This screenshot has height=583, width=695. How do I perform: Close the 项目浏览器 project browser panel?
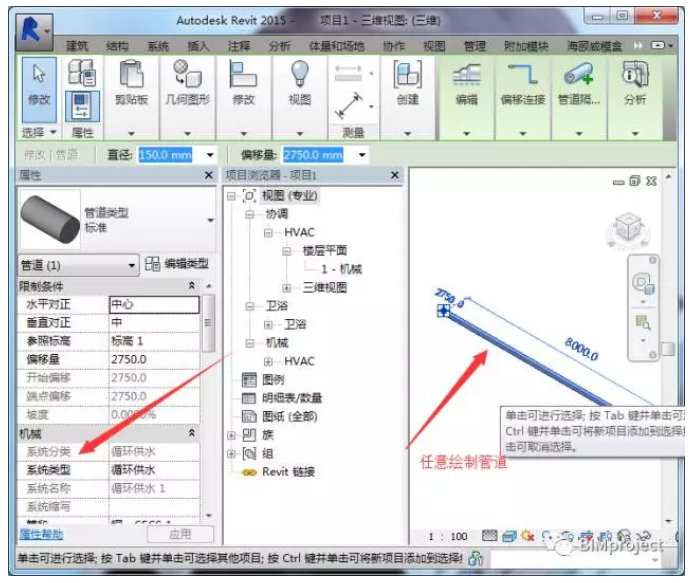(x=394, y=175)
